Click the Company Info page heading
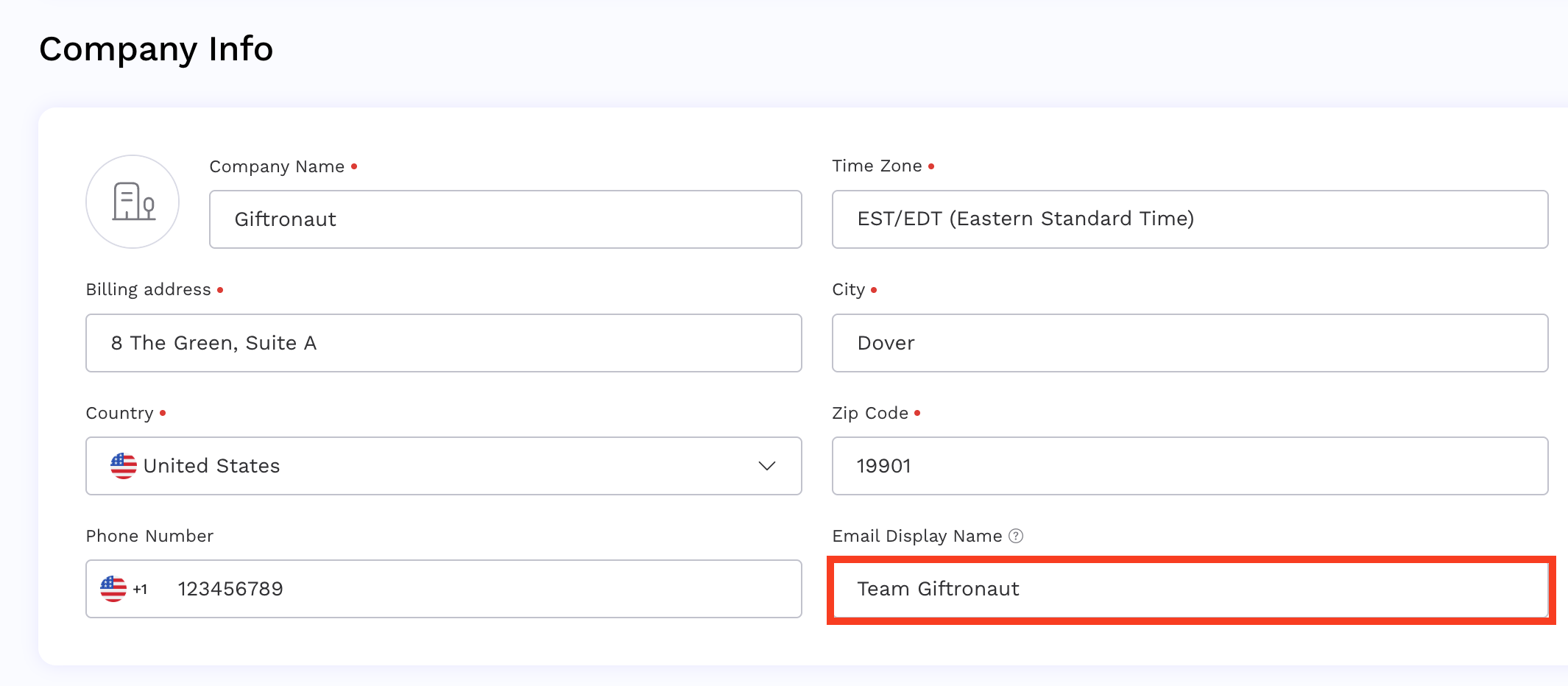Screen dimensions: 1568x686 [156, 49]
